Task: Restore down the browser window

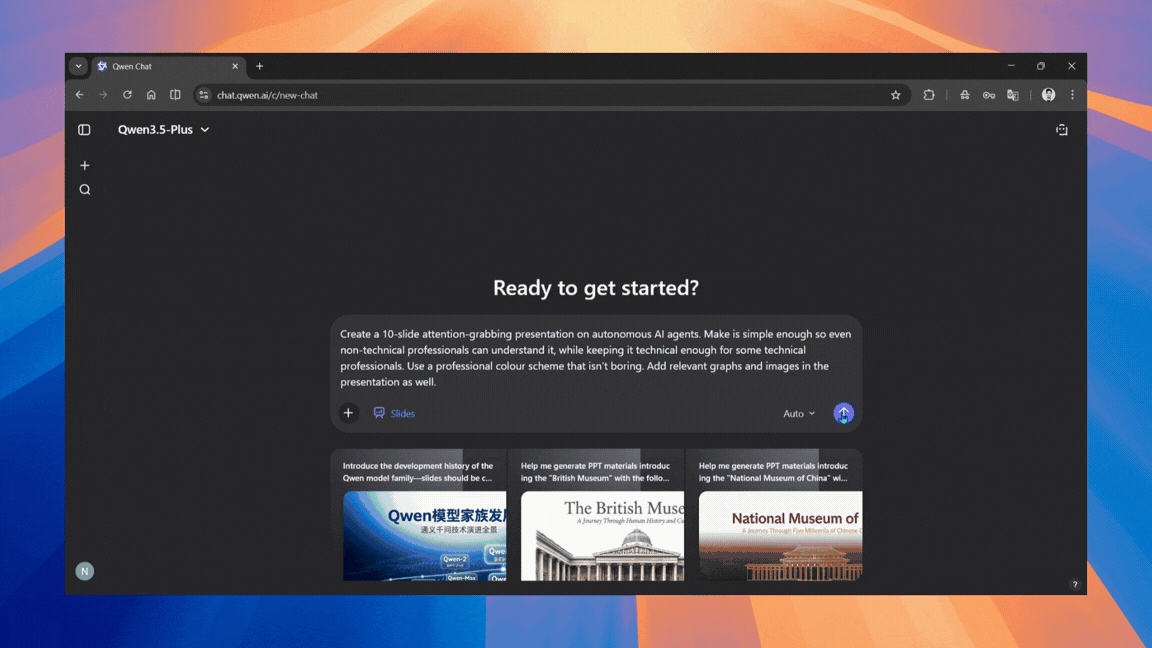Action: coord(1041,66)
